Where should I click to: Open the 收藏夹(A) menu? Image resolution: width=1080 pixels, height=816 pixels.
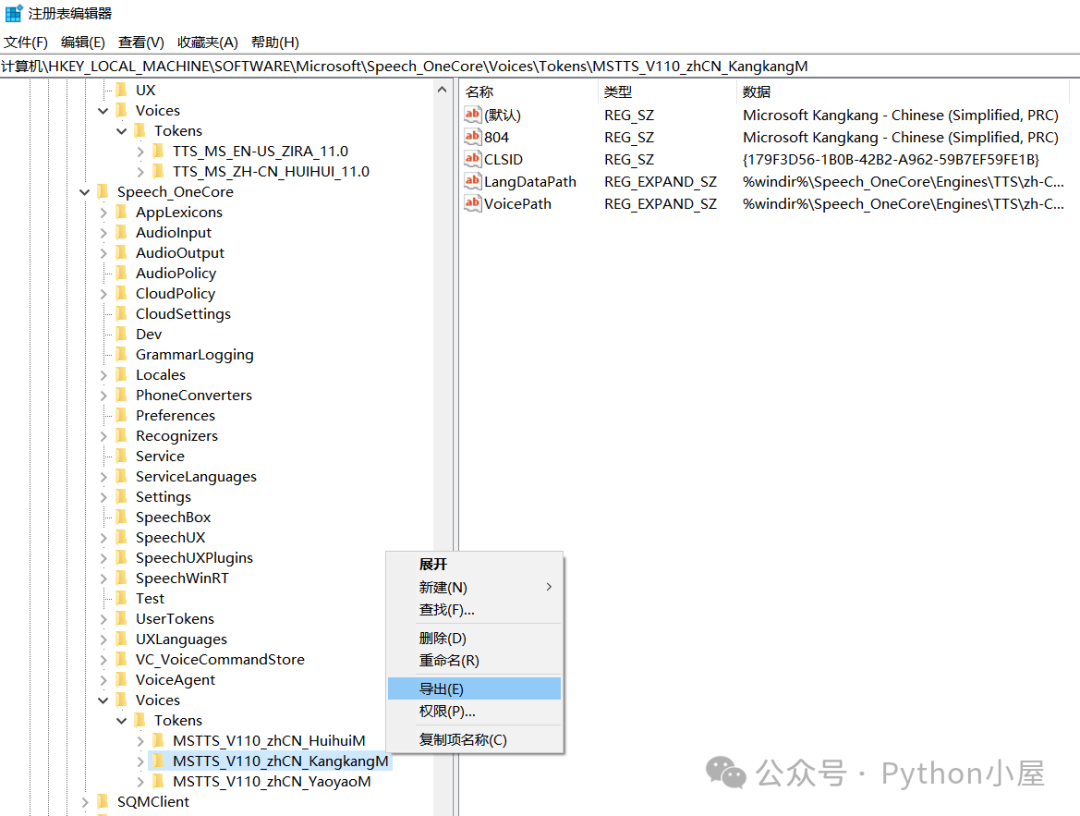207,42
